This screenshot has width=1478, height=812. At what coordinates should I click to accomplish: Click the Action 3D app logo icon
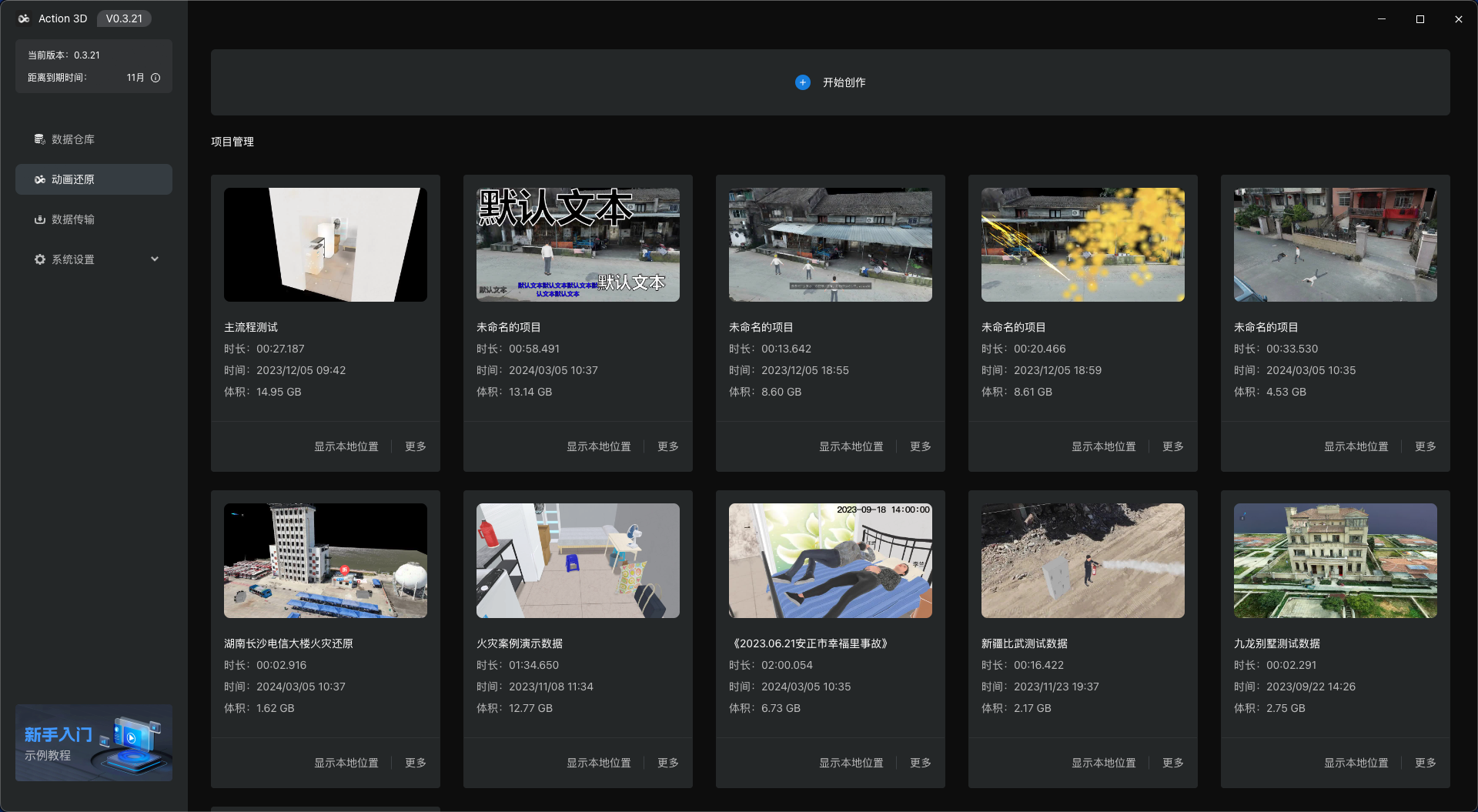point(24,18)
